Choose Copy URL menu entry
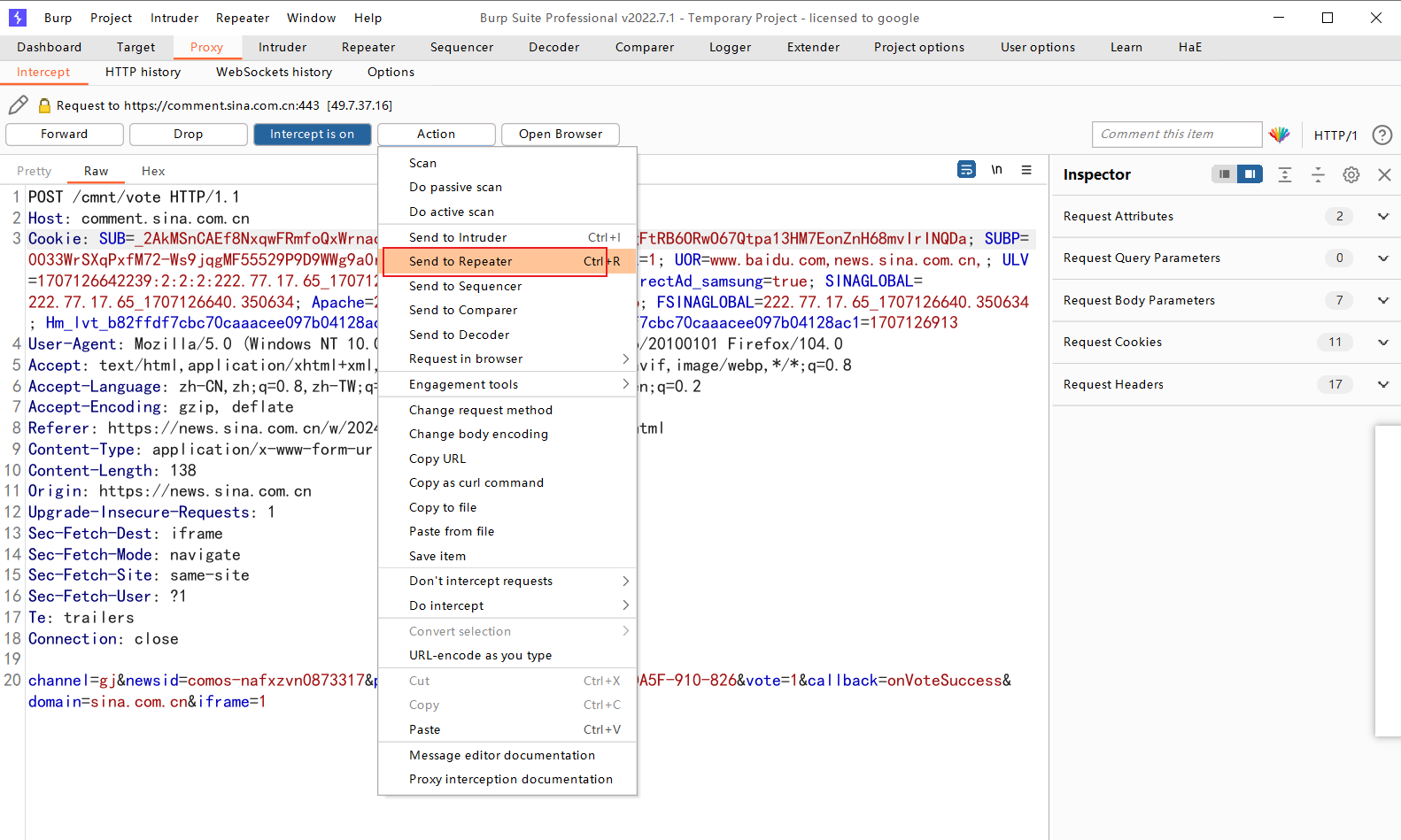This screenshot has height=840, width=1401. coord(507,459)
